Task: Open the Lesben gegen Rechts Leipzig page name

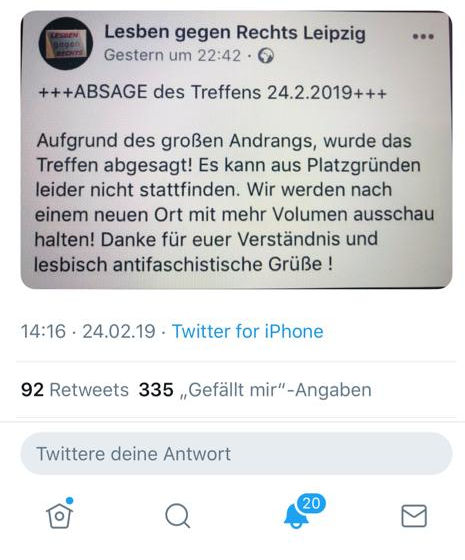Action: point(235,32)
